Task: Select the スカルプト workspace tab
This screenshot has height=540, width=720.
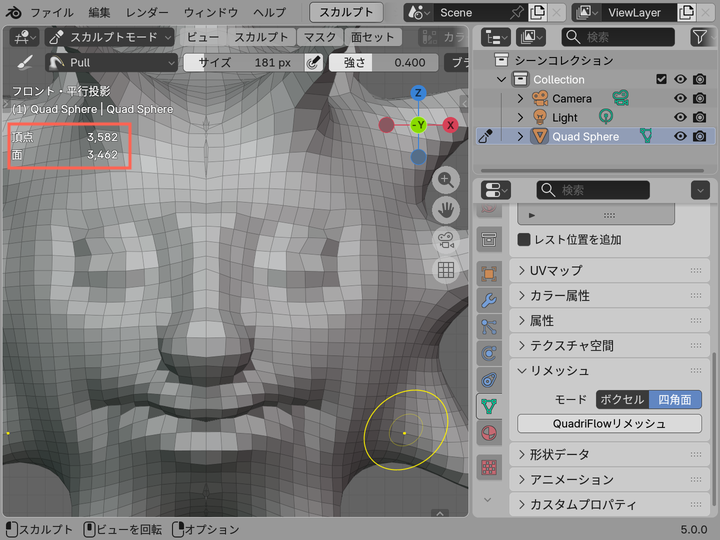Action: tap(346, 12)
